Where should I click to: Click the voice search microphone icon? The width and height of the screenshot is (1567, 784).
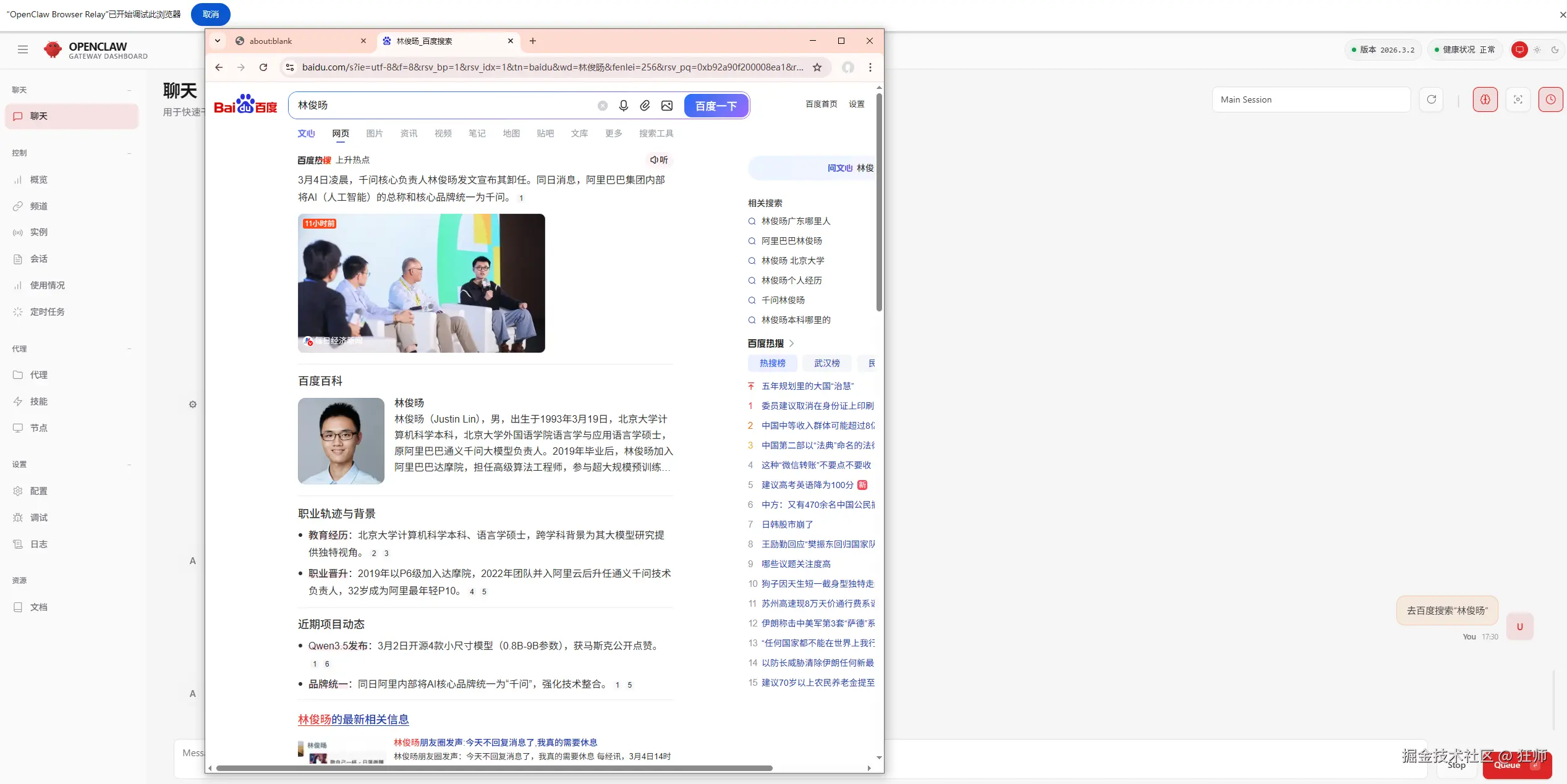pyautogui.click(x=623, y=106)
